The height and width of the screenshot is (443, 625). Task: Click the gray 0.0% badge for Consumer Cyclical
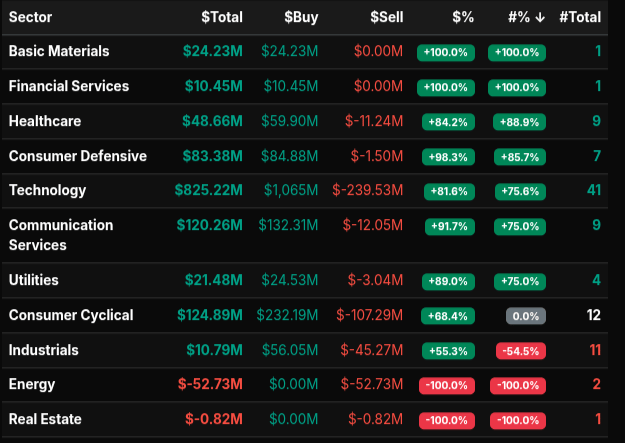[524, 316]
